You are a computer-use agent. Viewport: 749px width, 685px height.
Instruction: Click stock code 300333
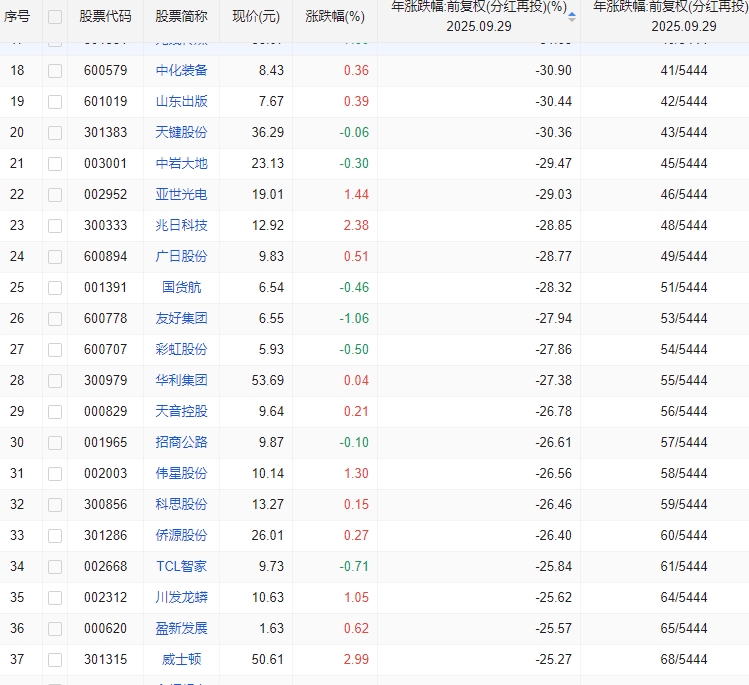[106, 225]
